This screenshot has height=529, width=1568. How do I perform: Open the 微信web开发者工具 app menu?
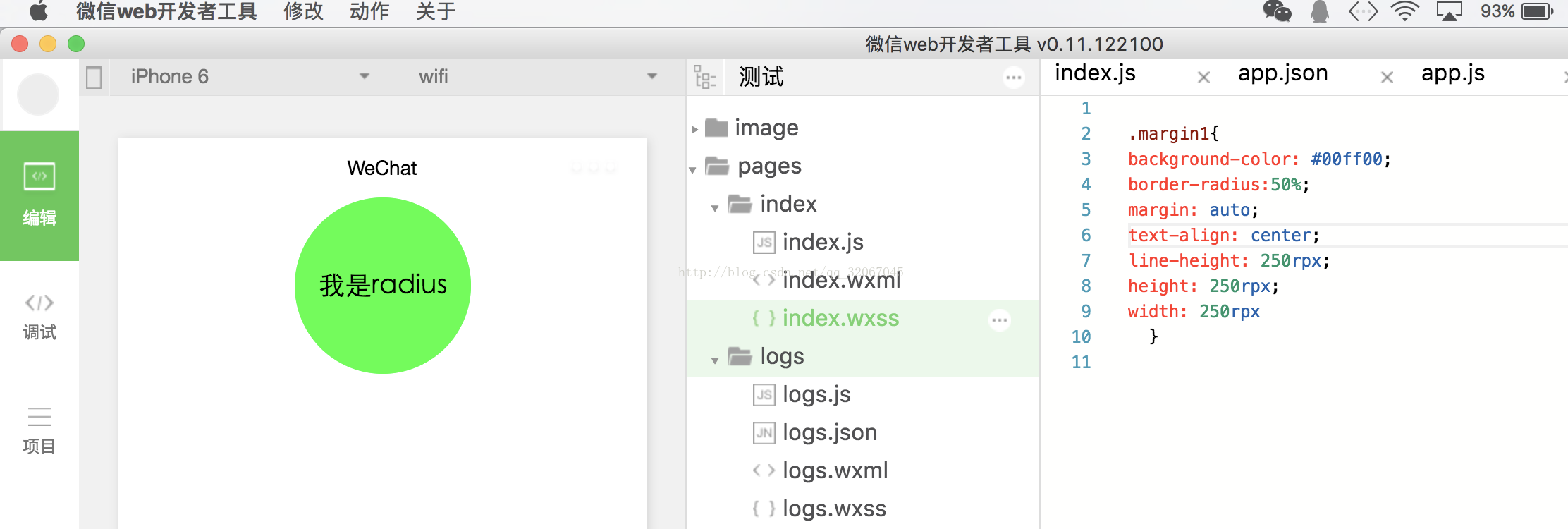point(166,11)
